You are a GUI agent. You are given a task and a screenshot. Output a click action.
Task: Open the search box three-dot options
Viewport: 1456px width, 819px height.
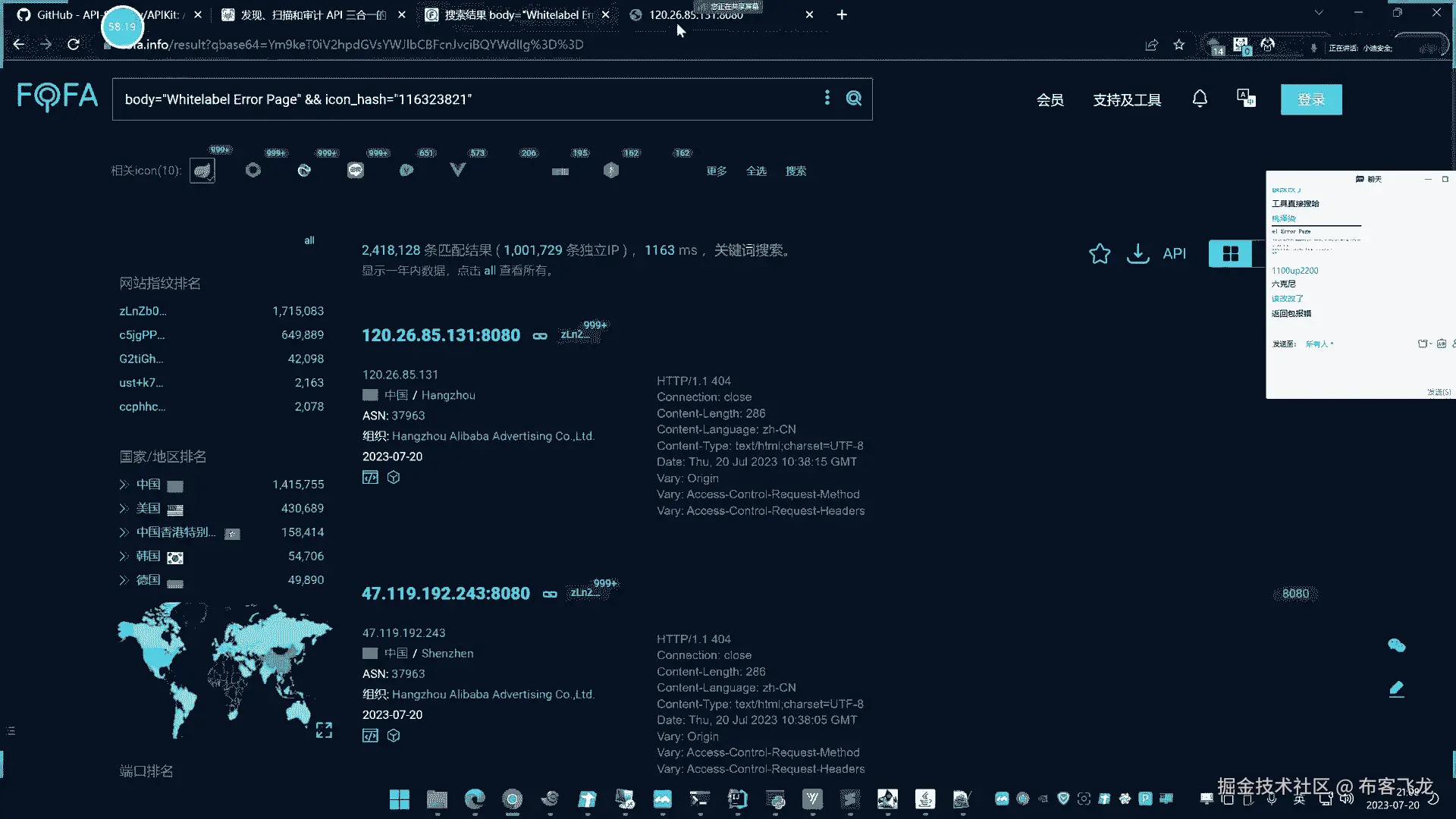point(827,98)
